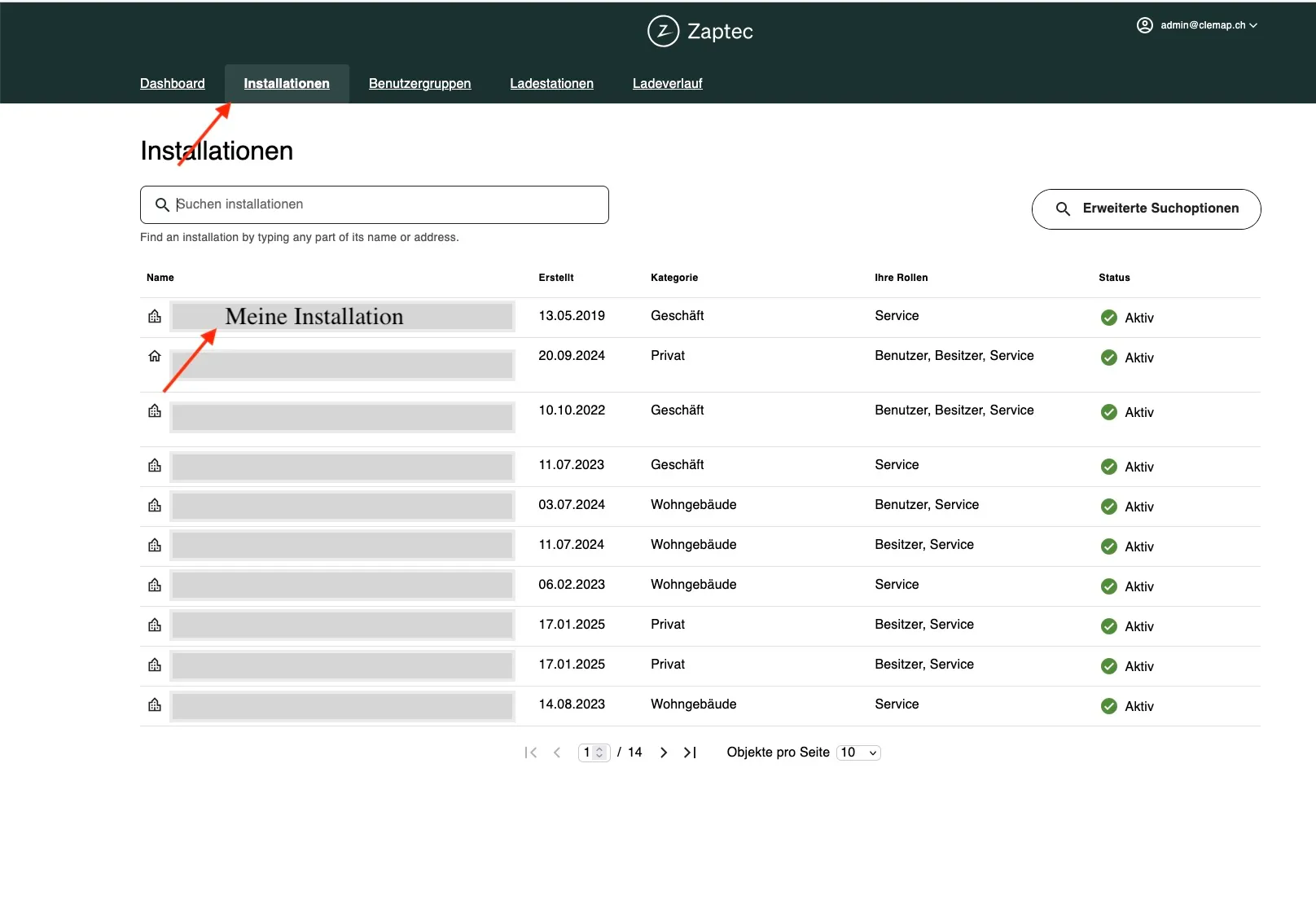This screenshot has width=1316, height=904.
Task: Click the total pages number 14
Action: 635,753
